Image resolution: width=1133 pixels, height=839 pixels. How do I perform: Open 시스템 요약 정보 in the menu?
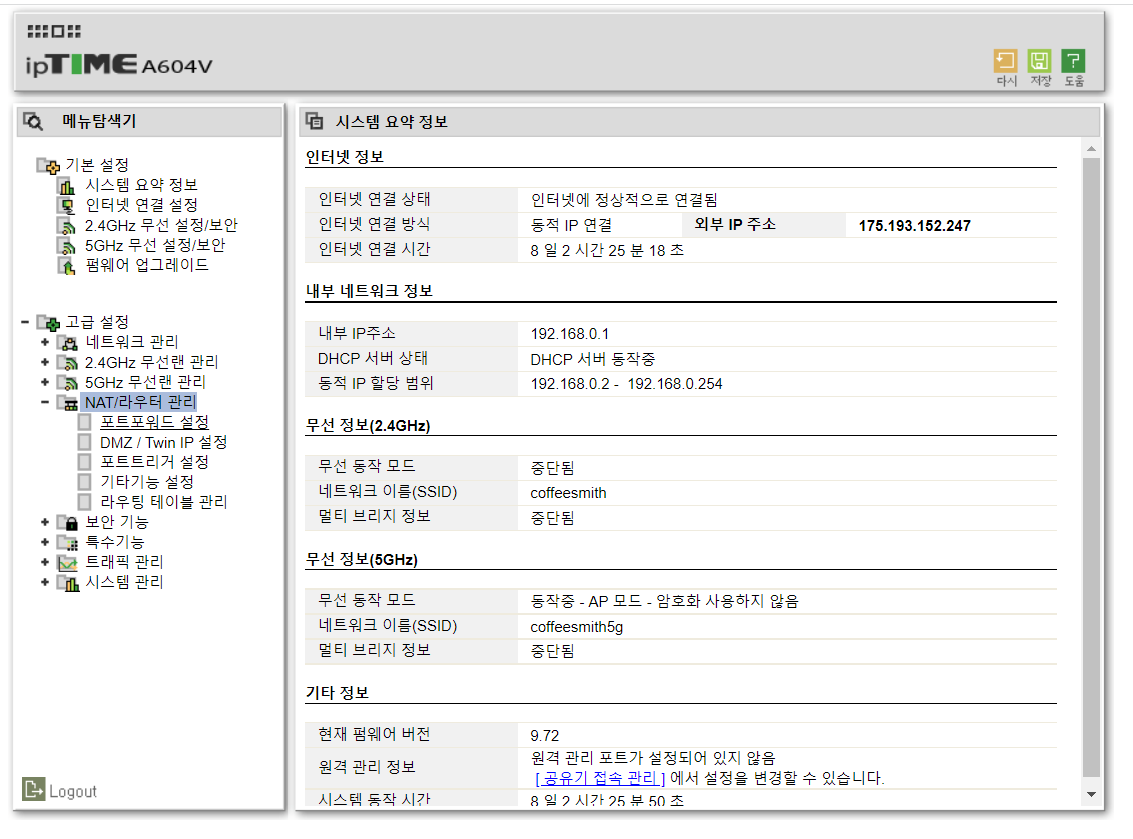pyautogui.click(x=141, y=185)
